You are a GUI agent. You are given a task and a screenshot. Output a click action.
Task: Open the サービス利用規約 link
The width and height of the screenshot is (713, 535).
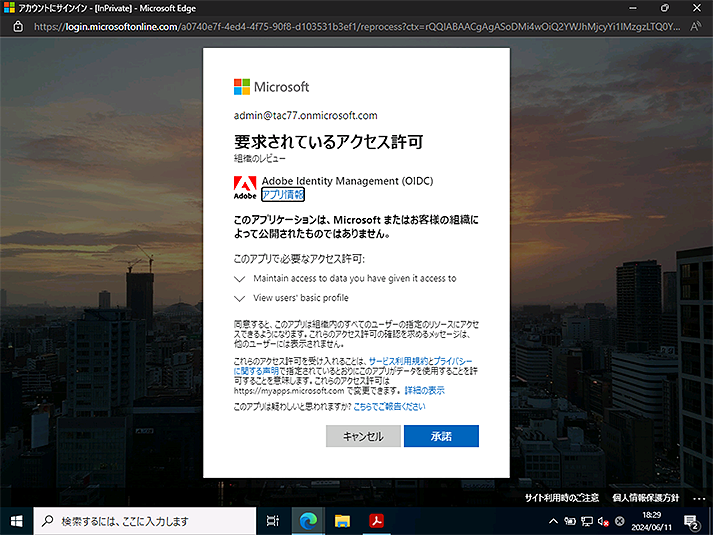[x=398, y=361]
